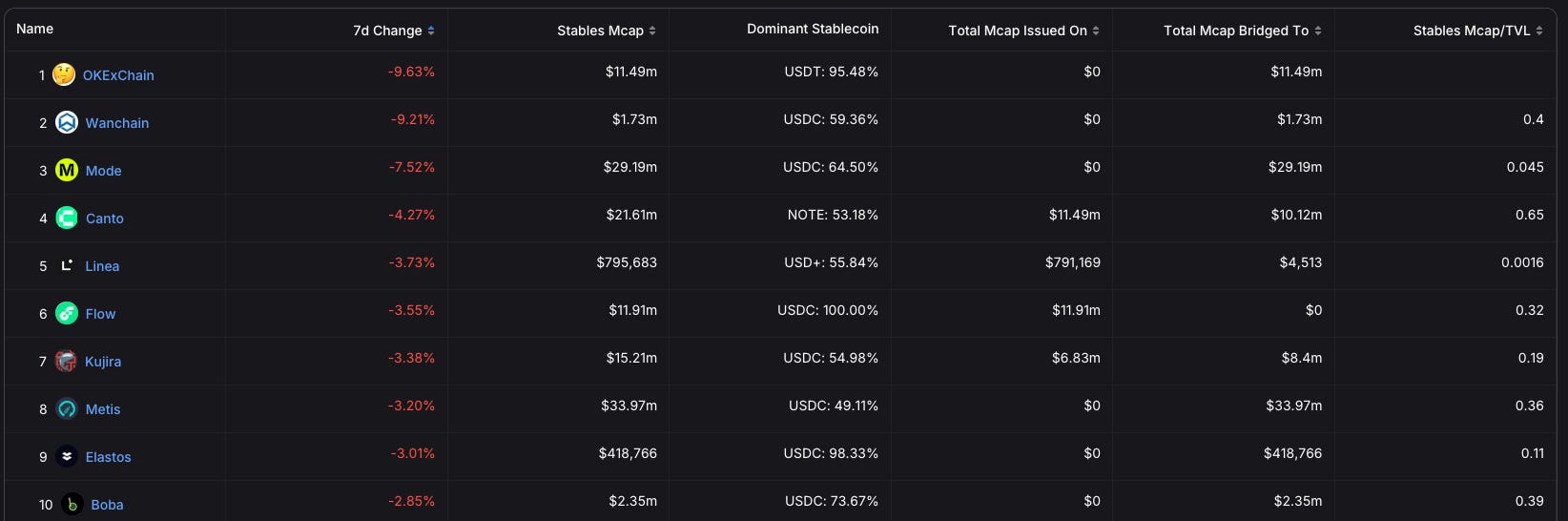This screenshot has width=1568, height=521.
Task: Click the Flow chain logo icon
Action: coord(67,313)
